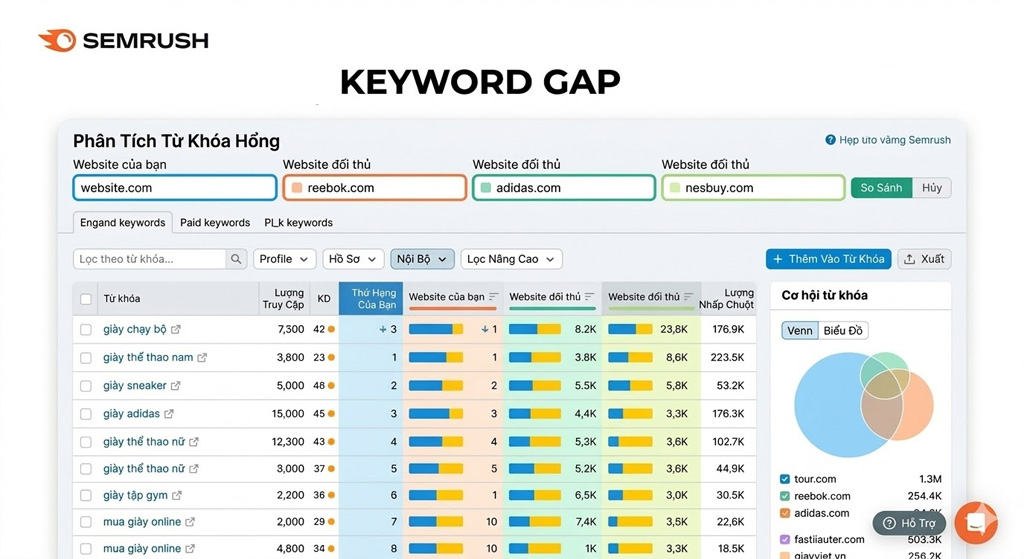Screen dimensions: 1024x559
Task: Open external link icon beside giày chạy bộ
Action: [x=176, y=330]
